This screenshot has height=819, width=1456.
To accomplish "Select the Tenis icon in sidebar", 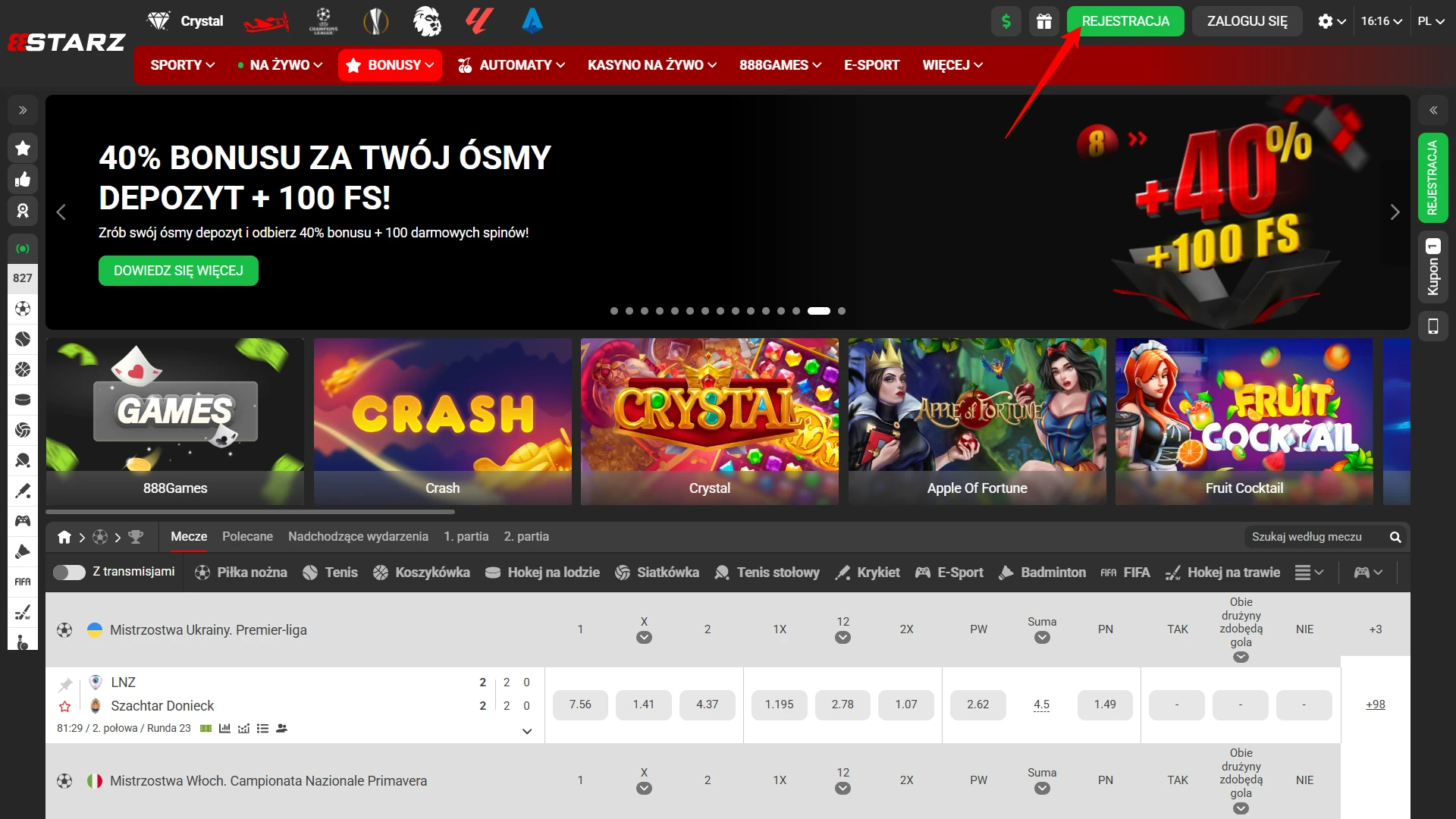I will coord(22,339).
